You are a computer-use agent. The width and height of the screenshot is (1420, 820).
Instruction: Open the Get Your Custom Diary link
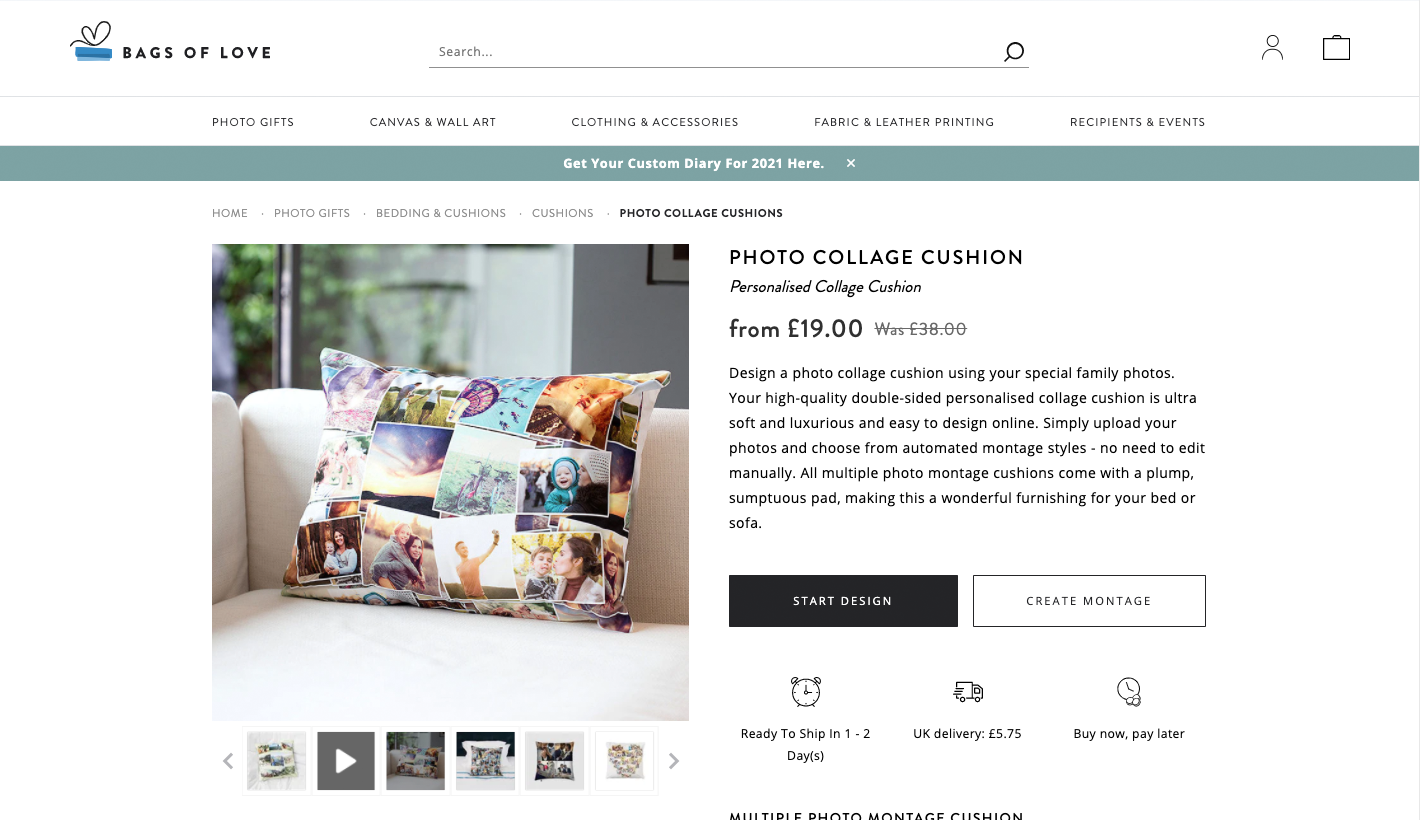694,163
